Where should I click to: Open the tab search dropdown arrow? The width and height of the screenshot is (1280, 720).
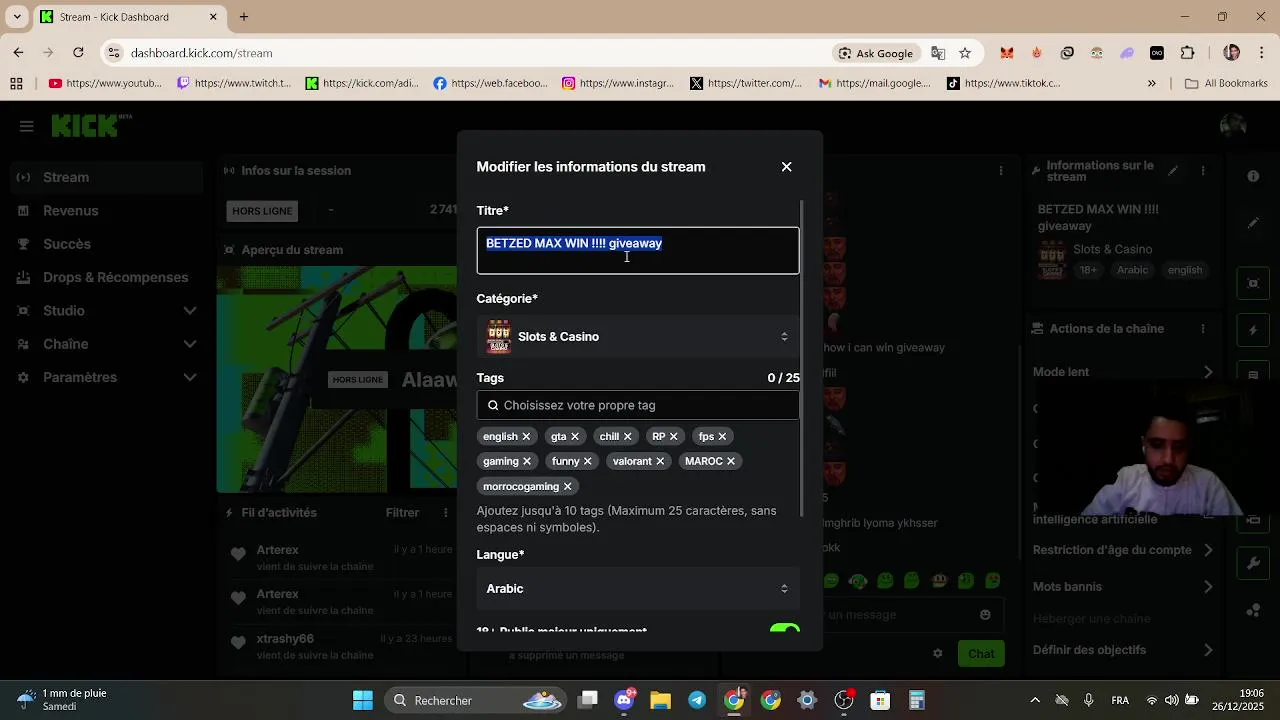[16, 17]
